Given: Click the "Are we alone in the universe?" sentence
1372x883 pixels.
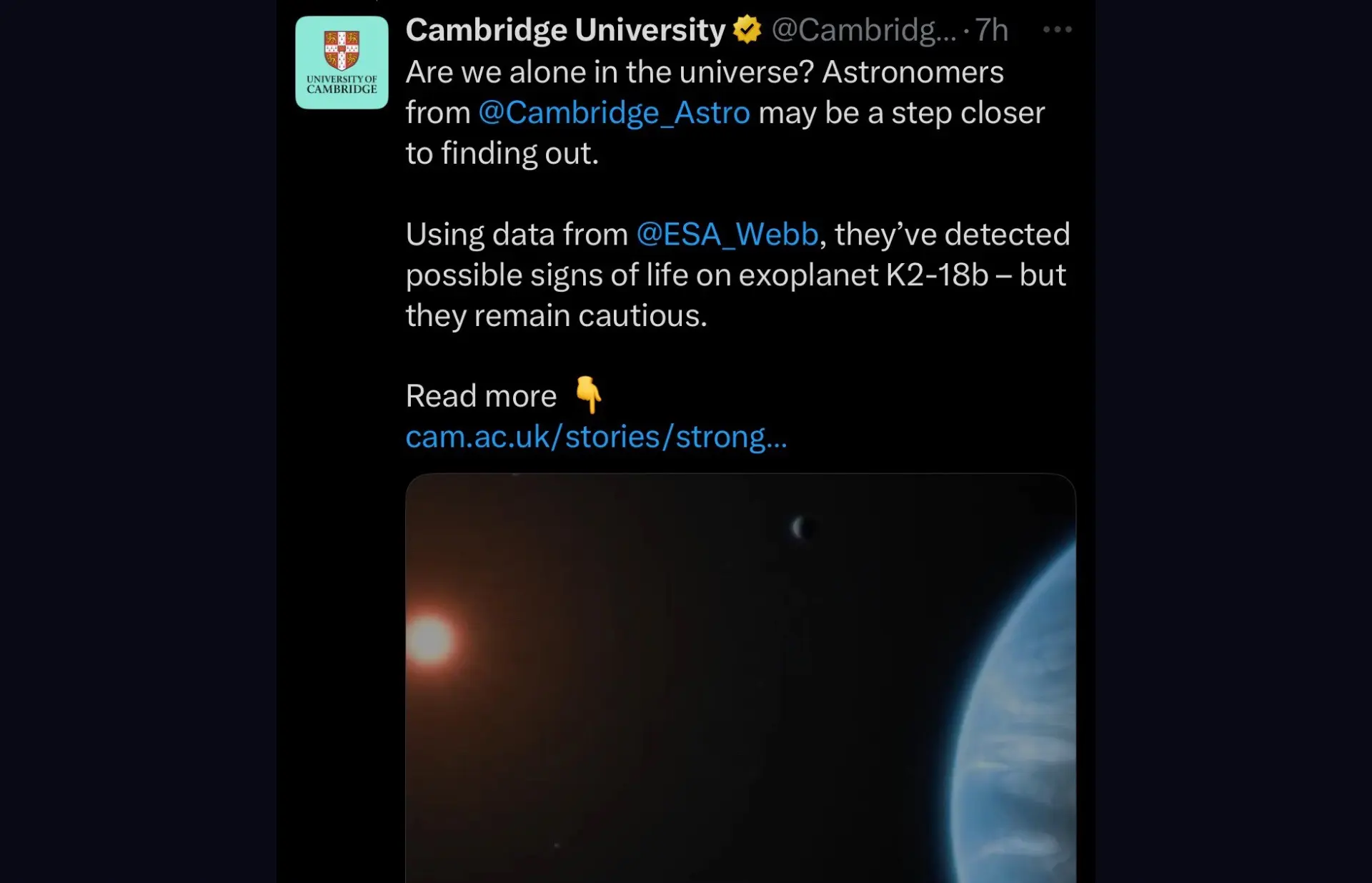Looking at the screenshot, I should 610,72.
